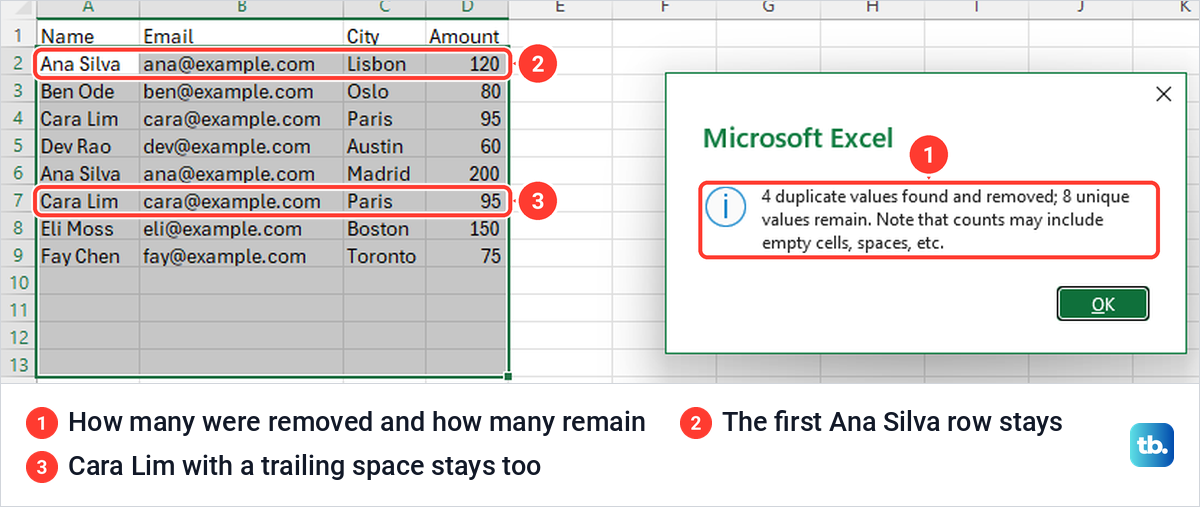
Task: Close the Microsoft Excel dialog with the X
Action: [x=1163, y=94]
